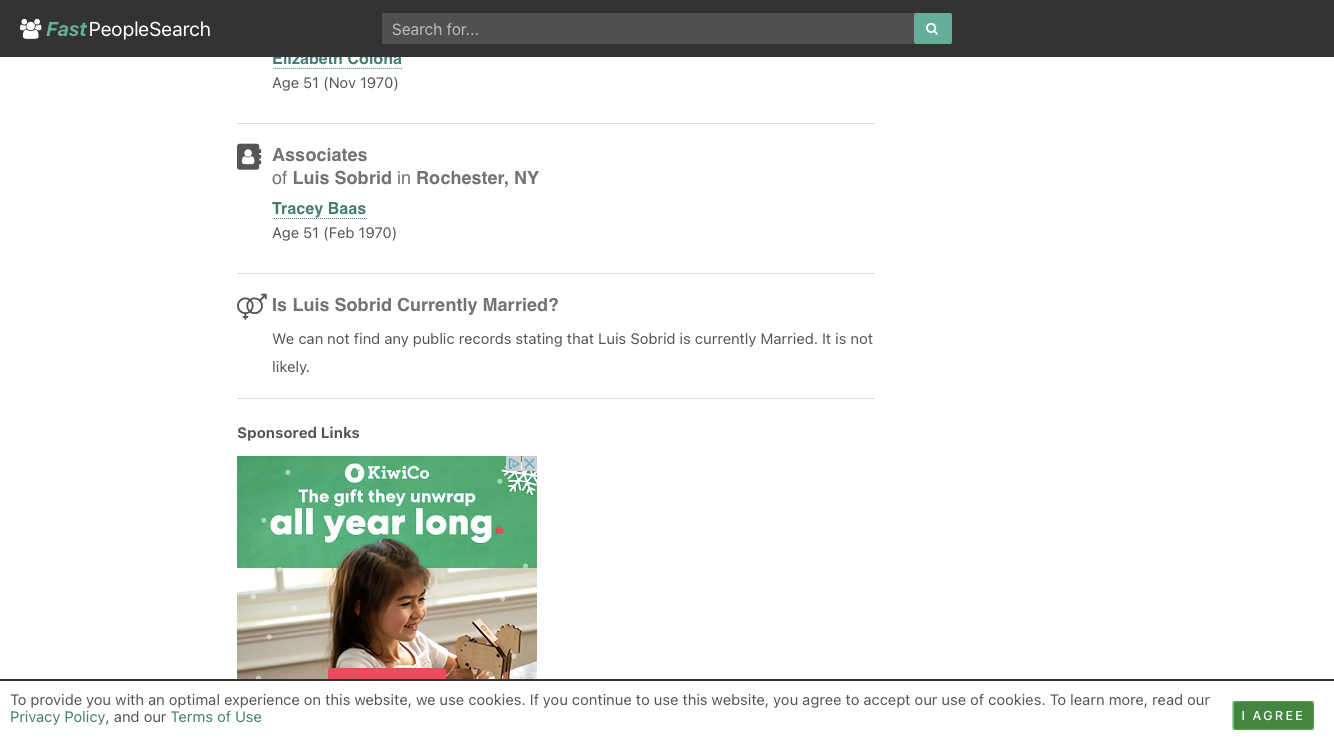Viewport: 1334px width, 750px height.
Task: Click 'Age 51 (Feb 1970)' text
Action: pos(334,233)
